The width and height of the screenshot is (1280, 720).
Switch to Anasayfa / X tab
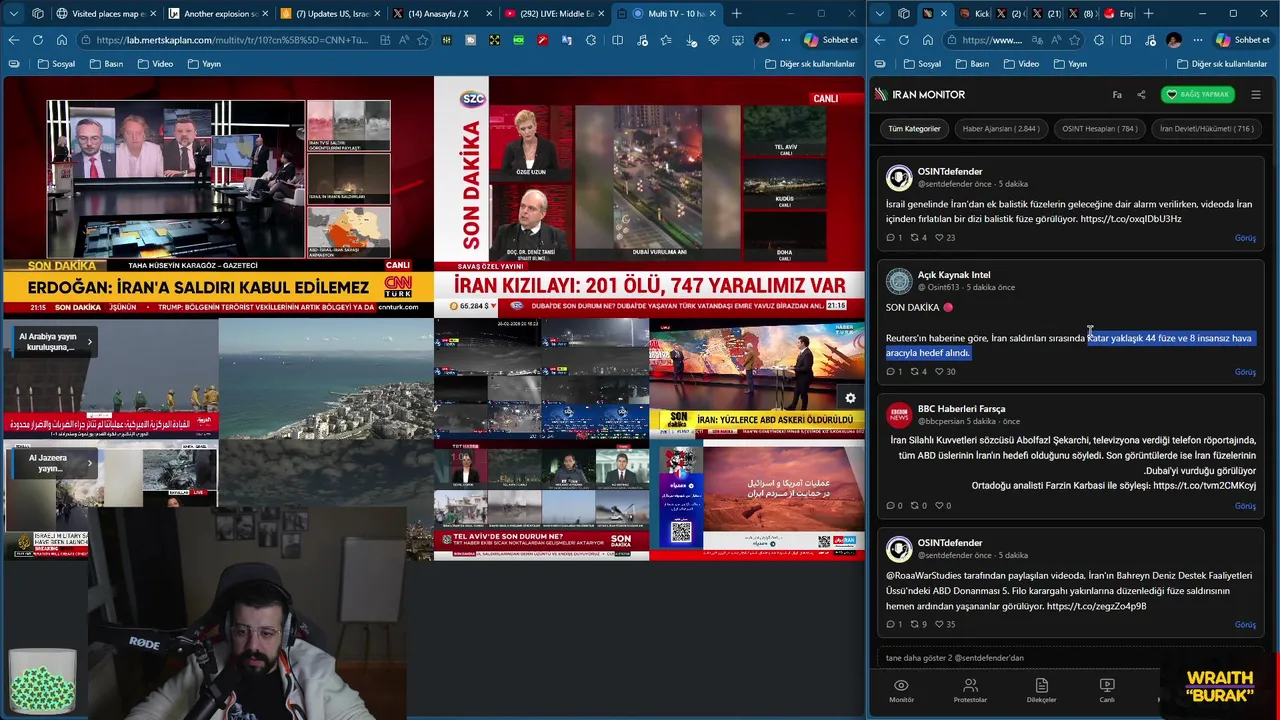pyautogui.click(x=443, y=14)
